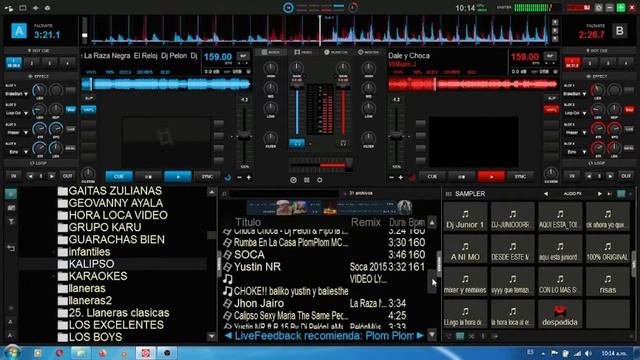This screenshot has width=640, height=360.
Task: Trigger A NI MO sample pad
Action: 465,249
